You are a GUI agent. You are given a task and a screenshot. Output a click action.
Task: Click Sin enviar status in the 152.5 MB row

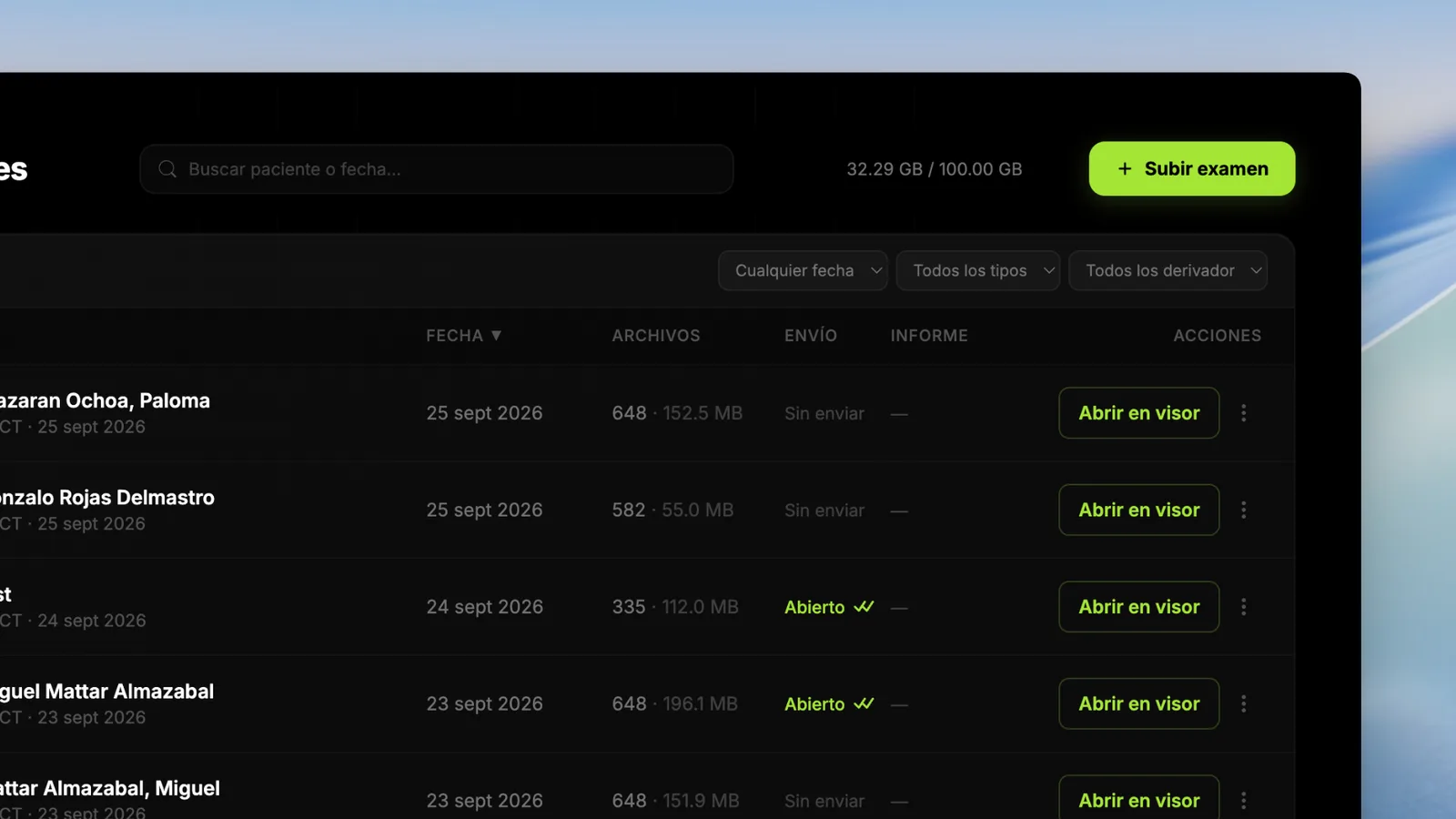[824, 414]
